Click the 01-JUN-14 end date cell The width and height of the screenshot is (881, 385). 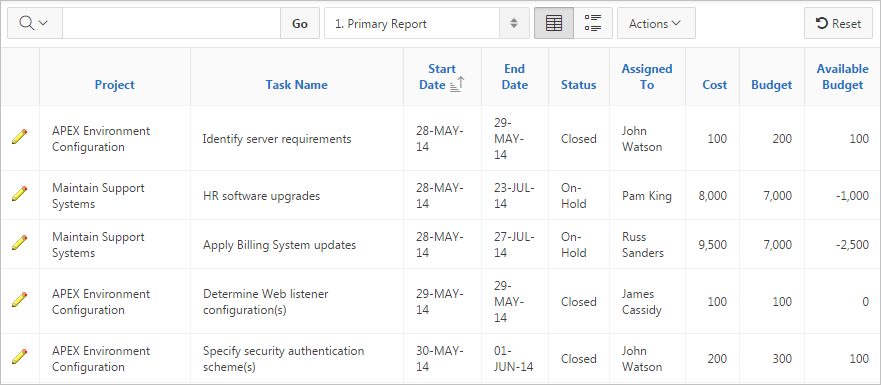[x=514, y=359]
